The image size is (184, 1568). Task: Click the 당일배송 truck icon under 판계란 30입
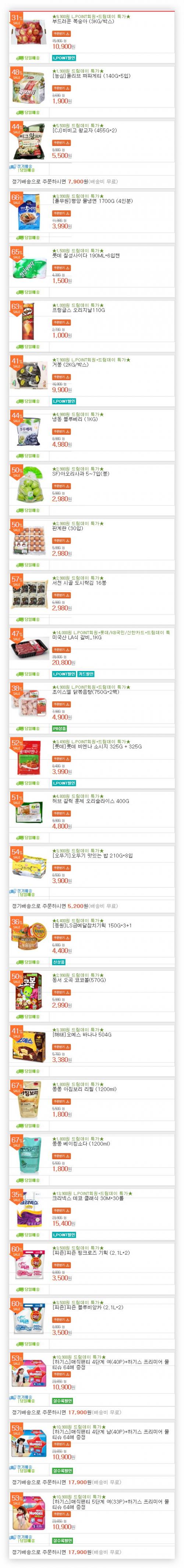[x=20, y=565]
